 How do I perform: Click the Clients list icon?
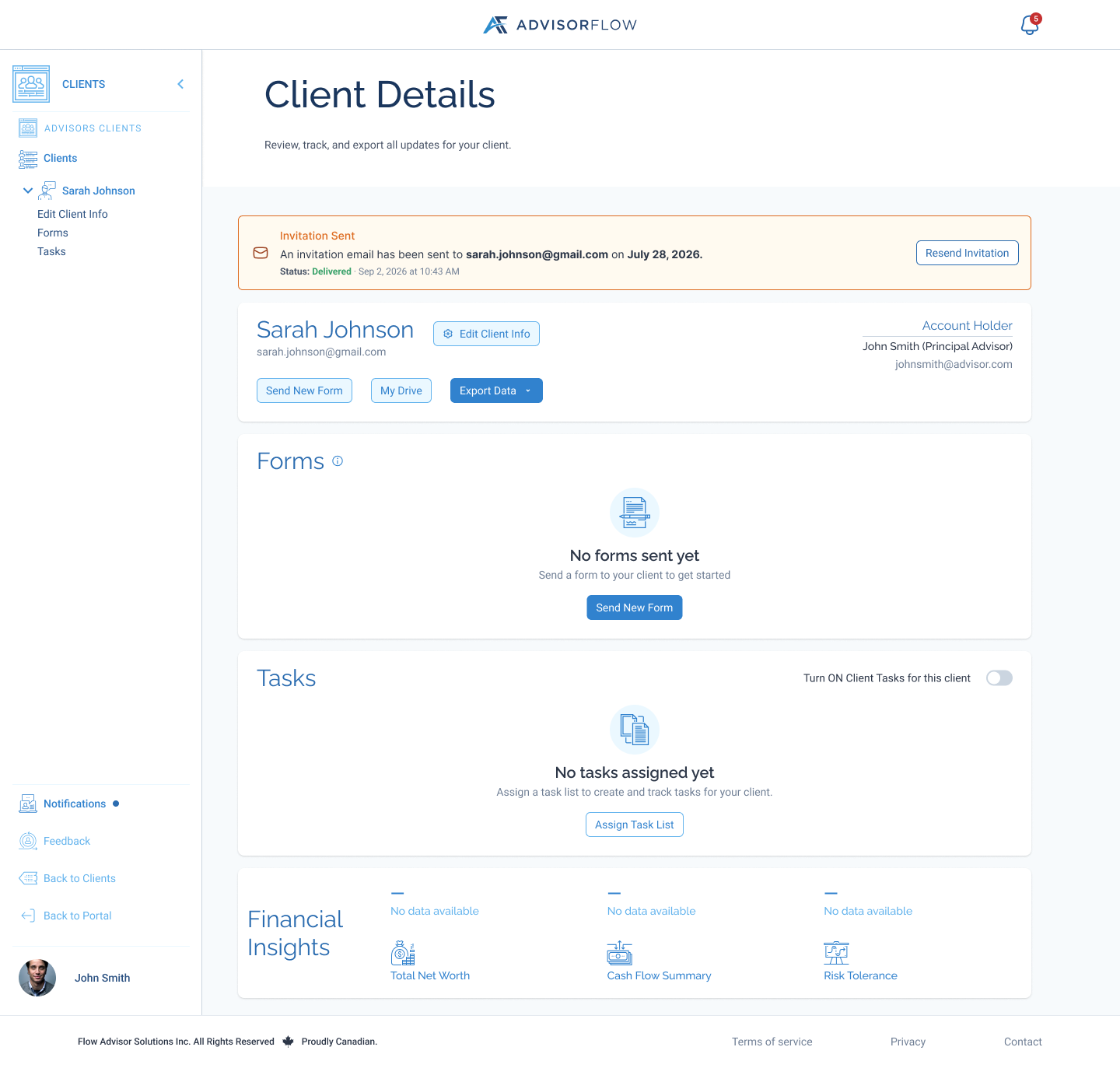pos(28,159)
